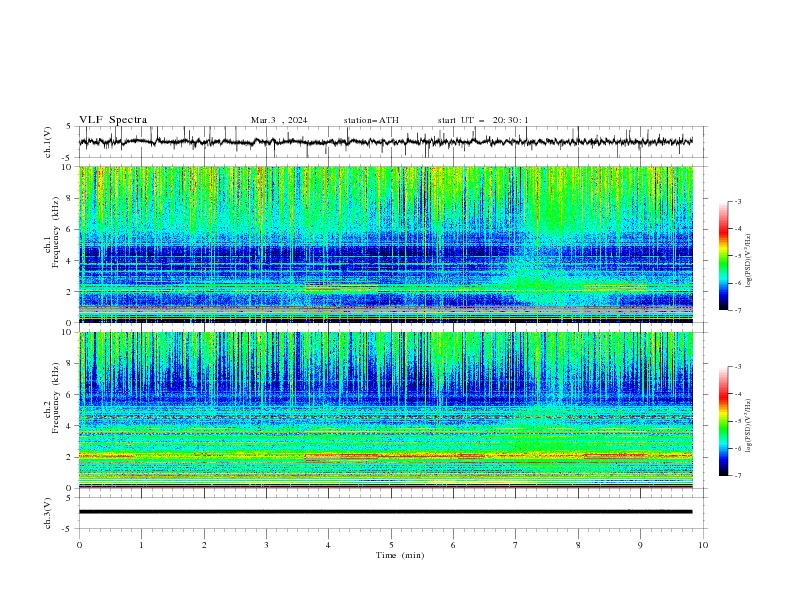
Task: Click the time axis tick label '5'
Action: [391, 545]
